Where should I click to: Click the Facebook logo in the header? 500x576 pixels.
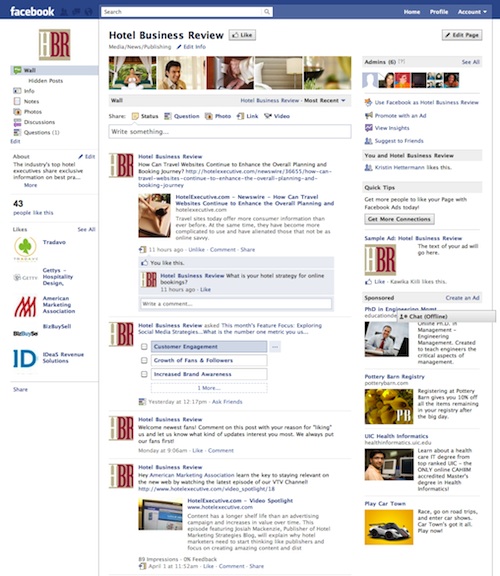pos(32,11)
